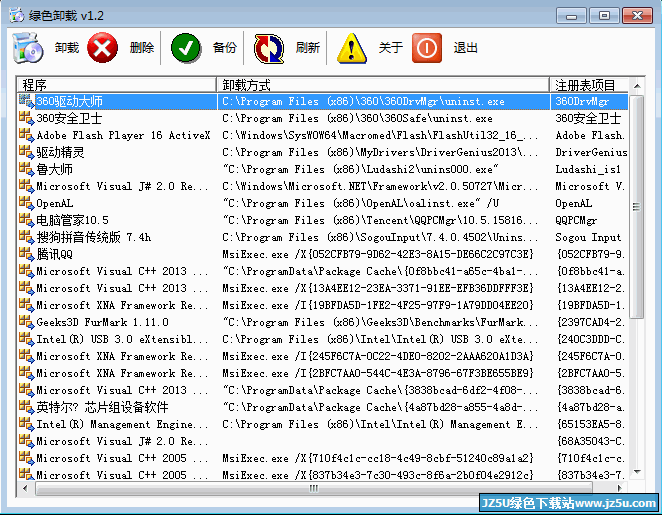Click registry item DriverGenius
662x515 pixels.
(591, 152)
